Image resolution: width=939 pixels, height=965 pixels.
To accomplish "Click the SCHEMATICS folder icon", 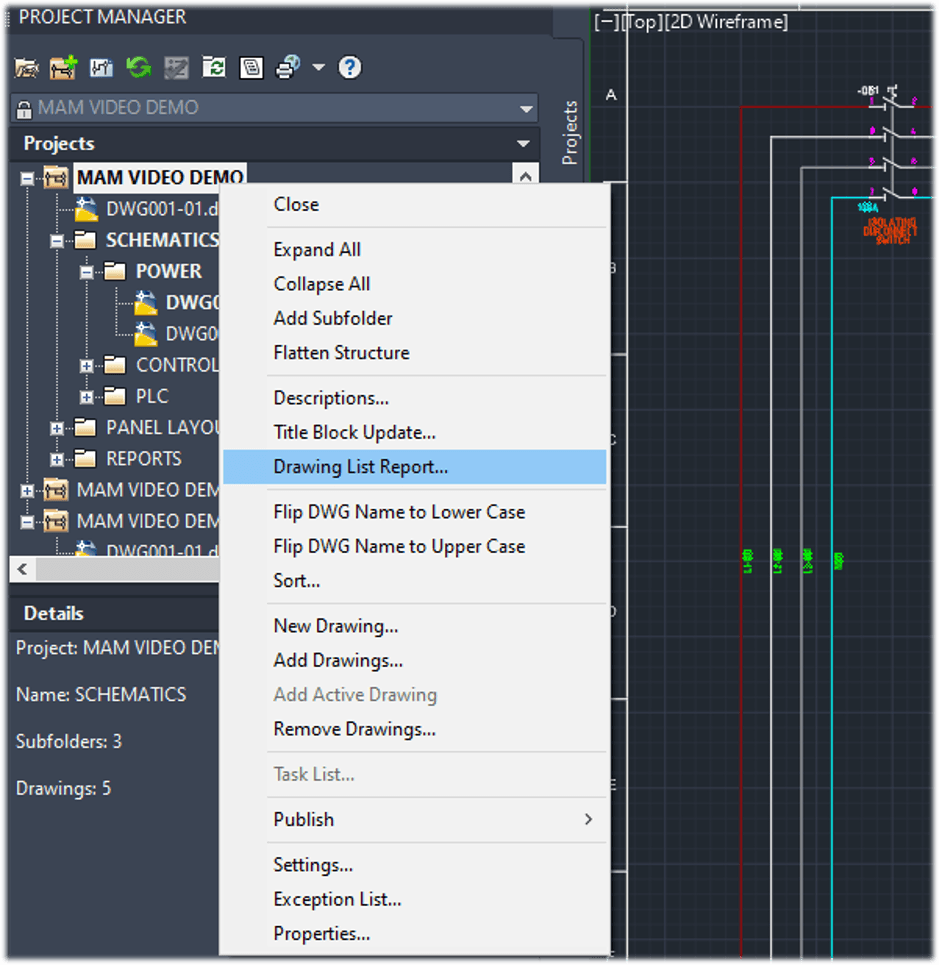I will [x=85, y=239].
